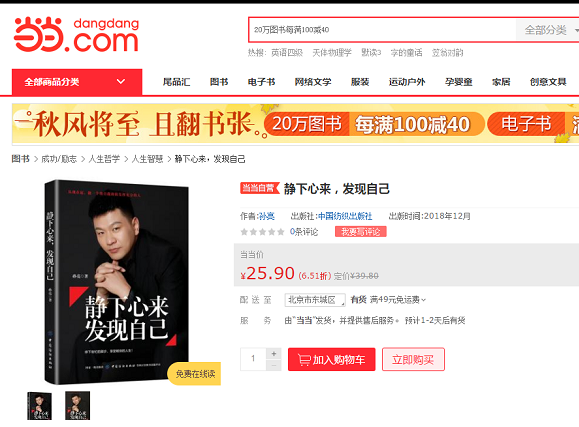Decrease quantity with the minus stepper
Screen dimensions: 579x427
(274, 365)
